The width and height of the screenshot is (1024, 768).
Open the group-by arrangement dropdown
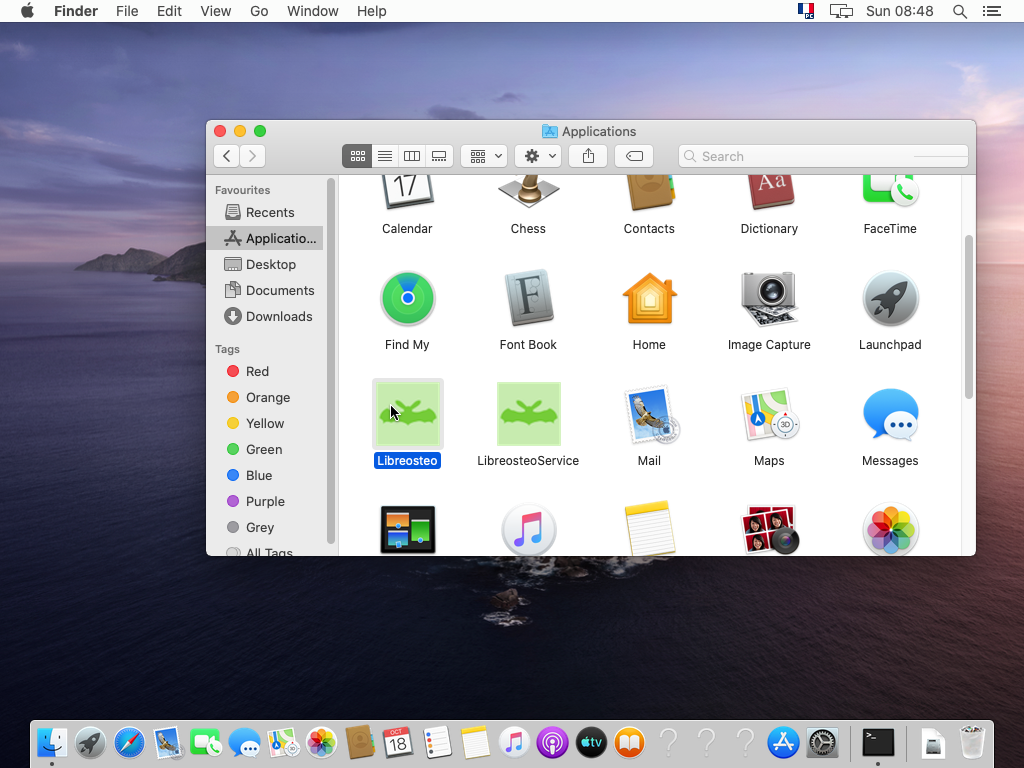485,156
